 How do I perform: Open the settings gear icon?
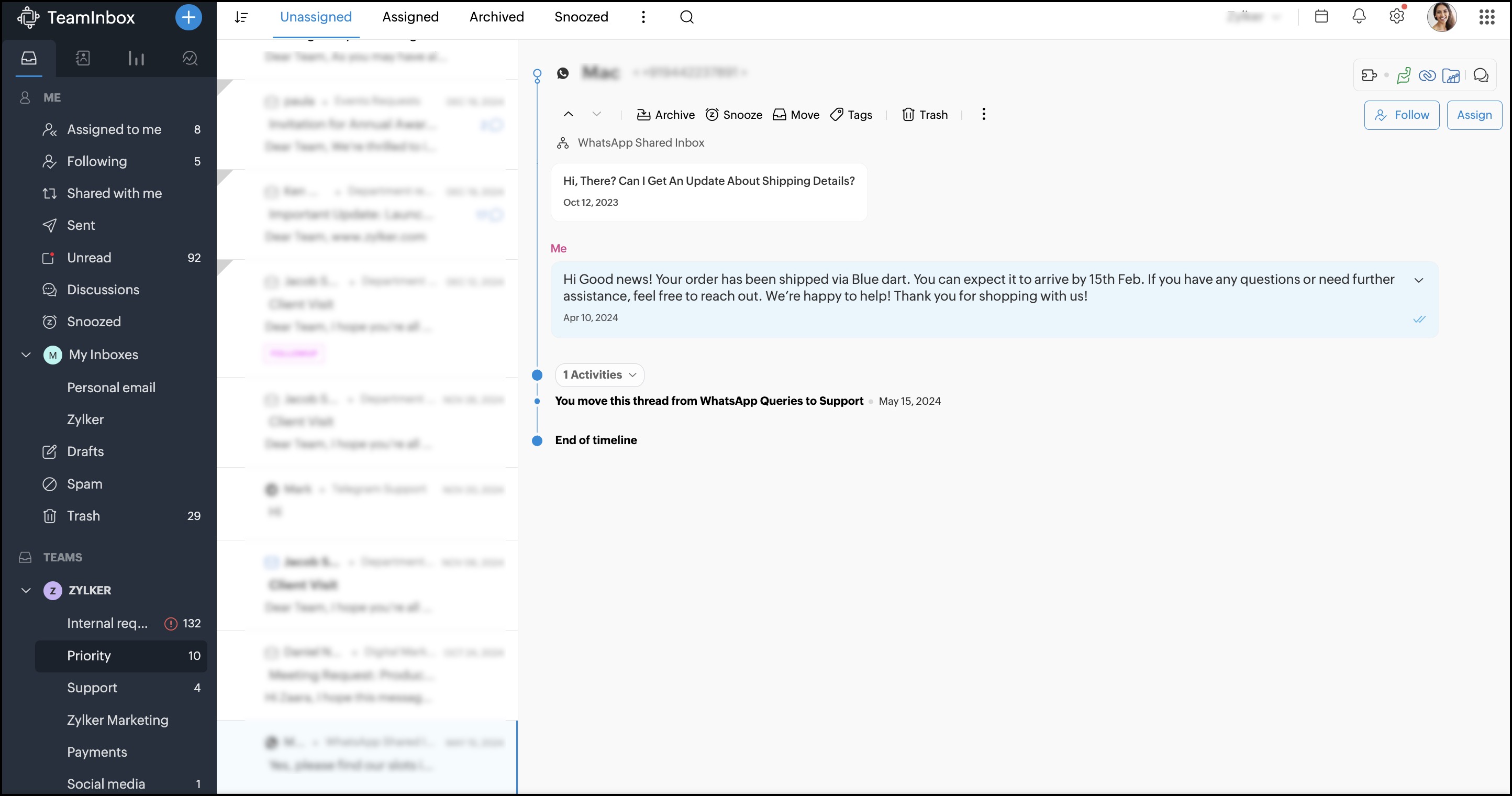coord(1396,16)
